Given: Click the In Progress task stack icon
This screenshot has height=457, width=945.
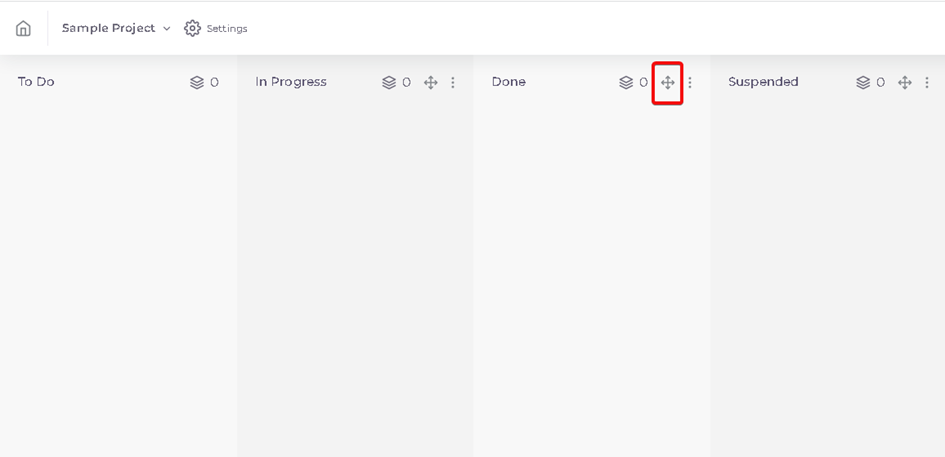Looking at the screenshot, I should pos(389,83).
